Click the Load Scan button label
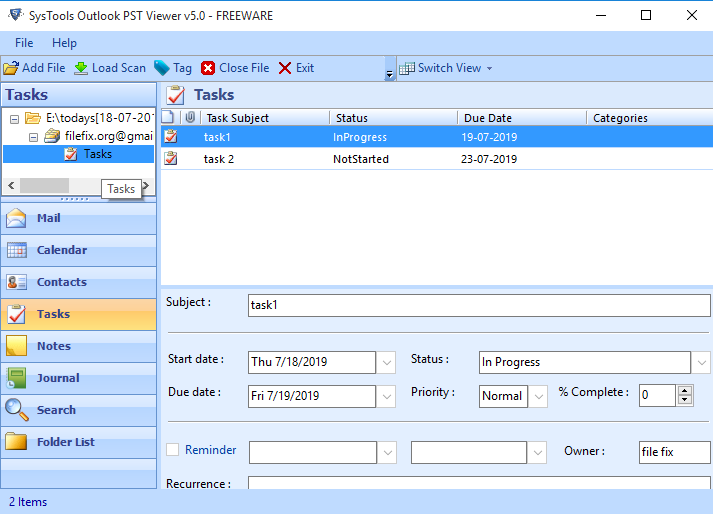Screen dimensions: 713x514 [x=119, y=68]
